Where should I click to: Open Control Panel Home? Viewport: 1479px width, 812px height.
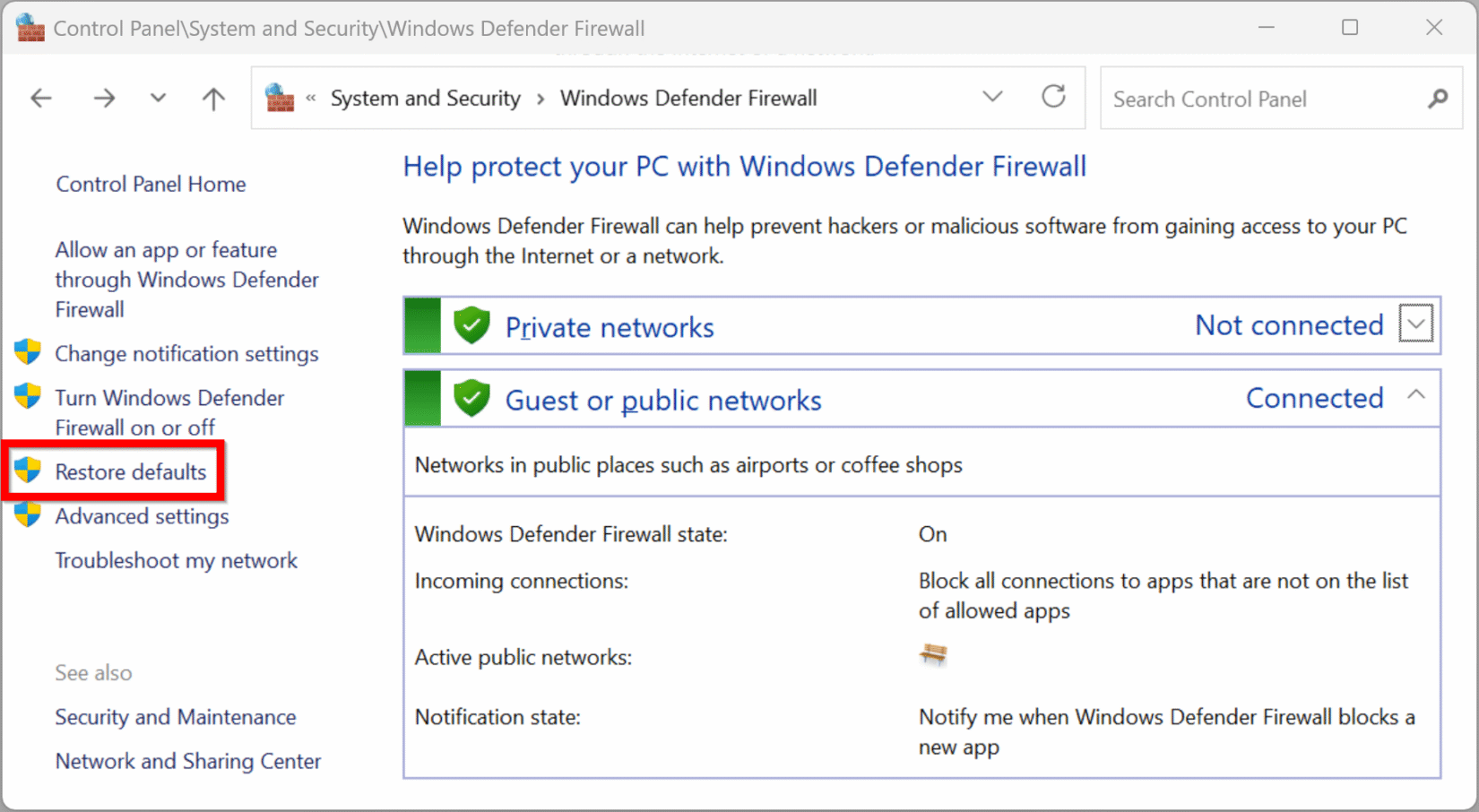coord(150,184)
